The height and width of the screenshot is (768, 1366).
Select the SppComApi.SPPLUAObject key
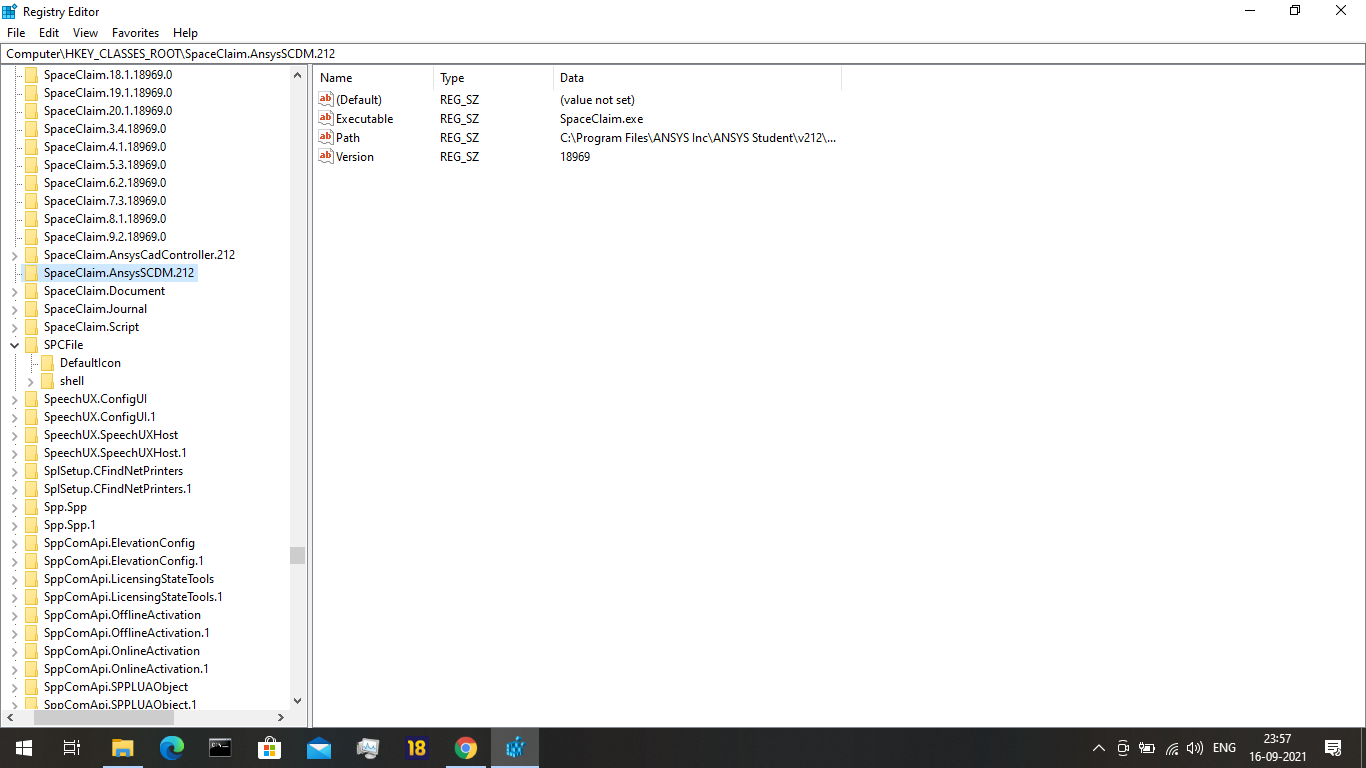click(x=116, y=687)
